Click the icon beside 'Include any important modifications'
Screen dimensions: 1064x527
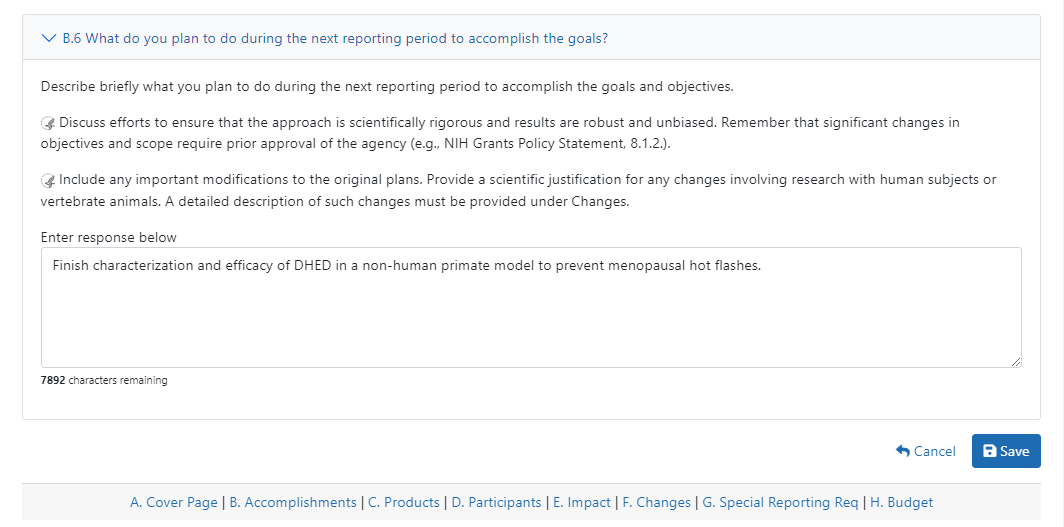pyautogui.click(x=48, y=180)
